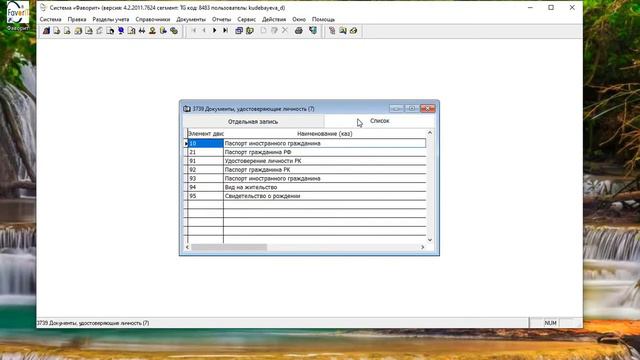Viewport: 640px width, 360px height.
Task: Click the grayed X delete toolbar icon
Action: pos(284,31)
